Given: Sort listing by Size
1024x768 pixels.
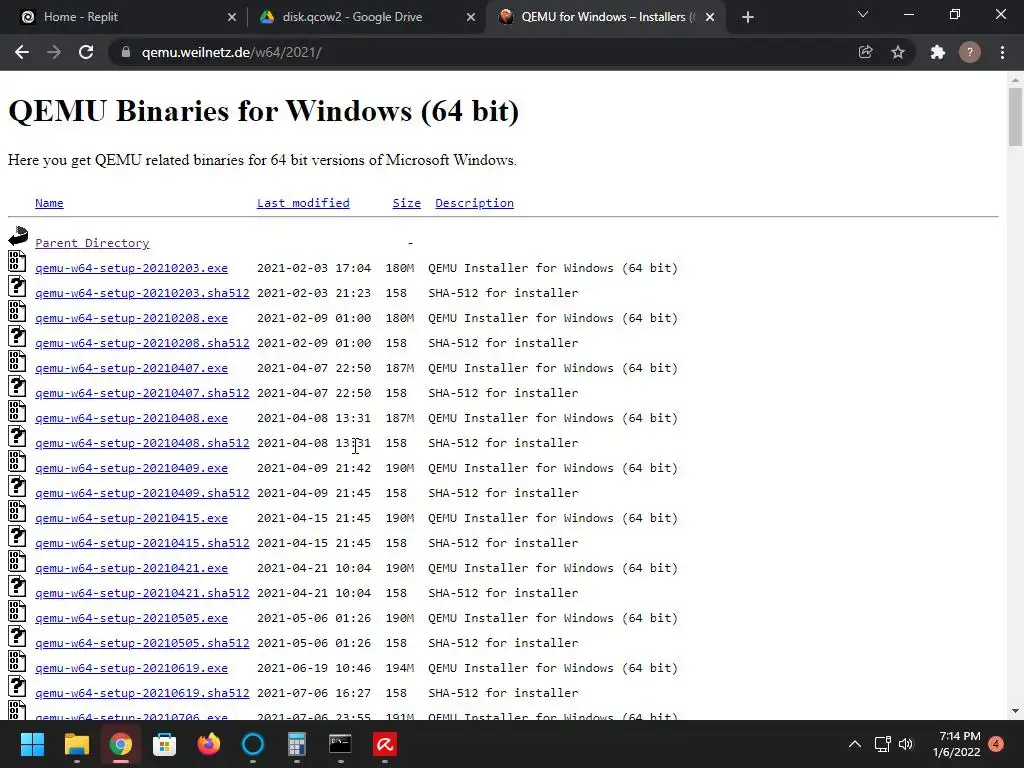Looking at the screenshot, I should (x=406, y=203).
